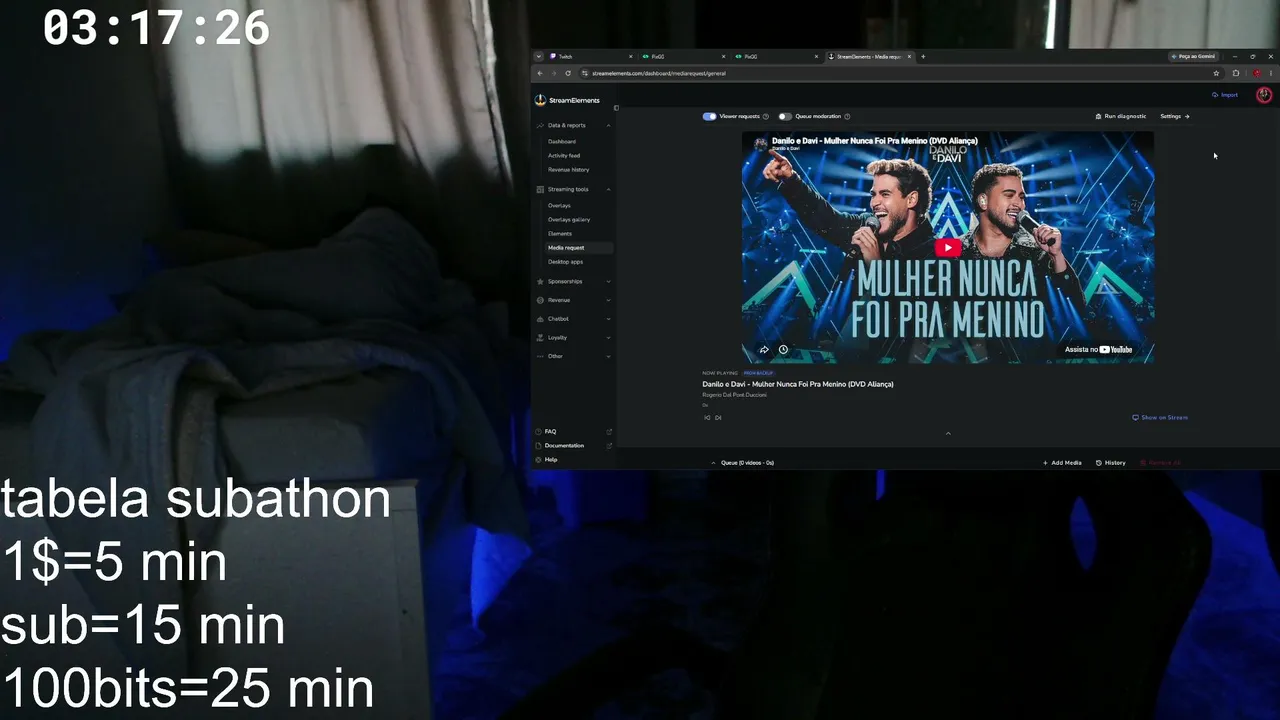This screenshot has width=1280, height=720.
Task: Switch to the second PixGG tab
Action: (x=776, y=57)
